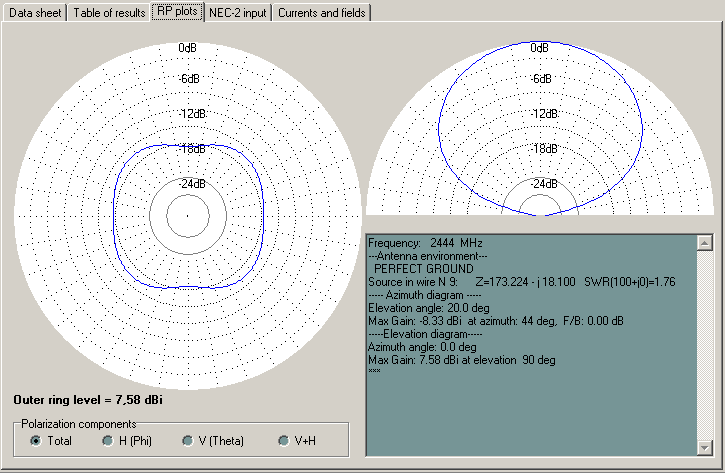Click the scrollbar track of the results box
Viewport: 725px width, 473px height.
coord(703,345)
